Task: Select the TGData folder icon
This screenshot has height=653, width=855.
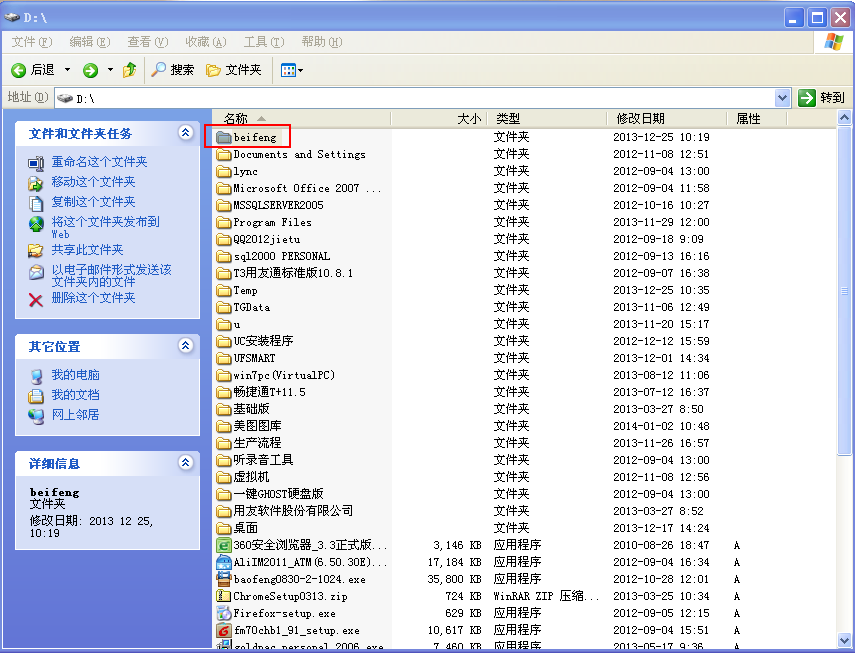Action: (x=224, y=307)
